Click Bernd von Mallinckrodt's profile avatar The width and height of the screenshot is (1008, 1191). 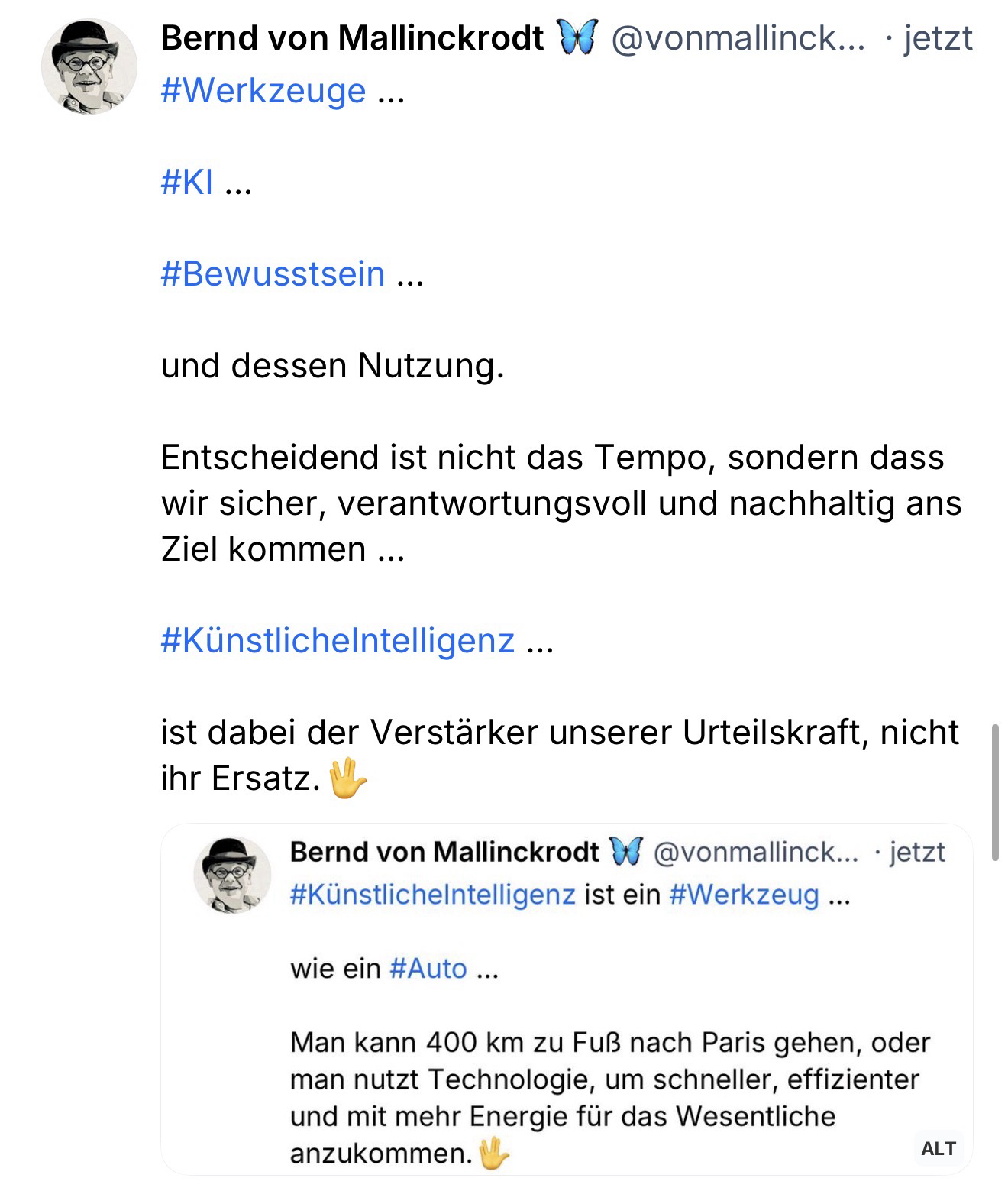click(89, 66)
